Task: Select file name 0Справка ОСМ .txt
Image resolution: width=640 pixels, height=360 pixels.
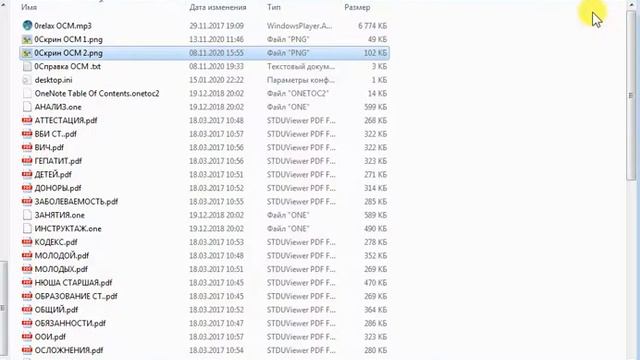Action: pyautogui.click(x=67, y=66)
